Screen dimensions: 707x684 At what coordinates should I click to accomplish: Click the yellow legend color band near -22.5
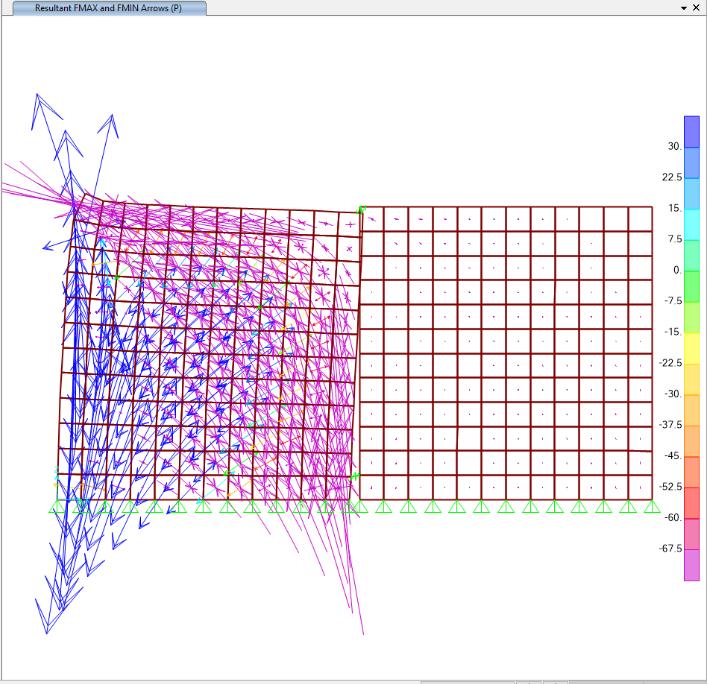tap(692, 348)
